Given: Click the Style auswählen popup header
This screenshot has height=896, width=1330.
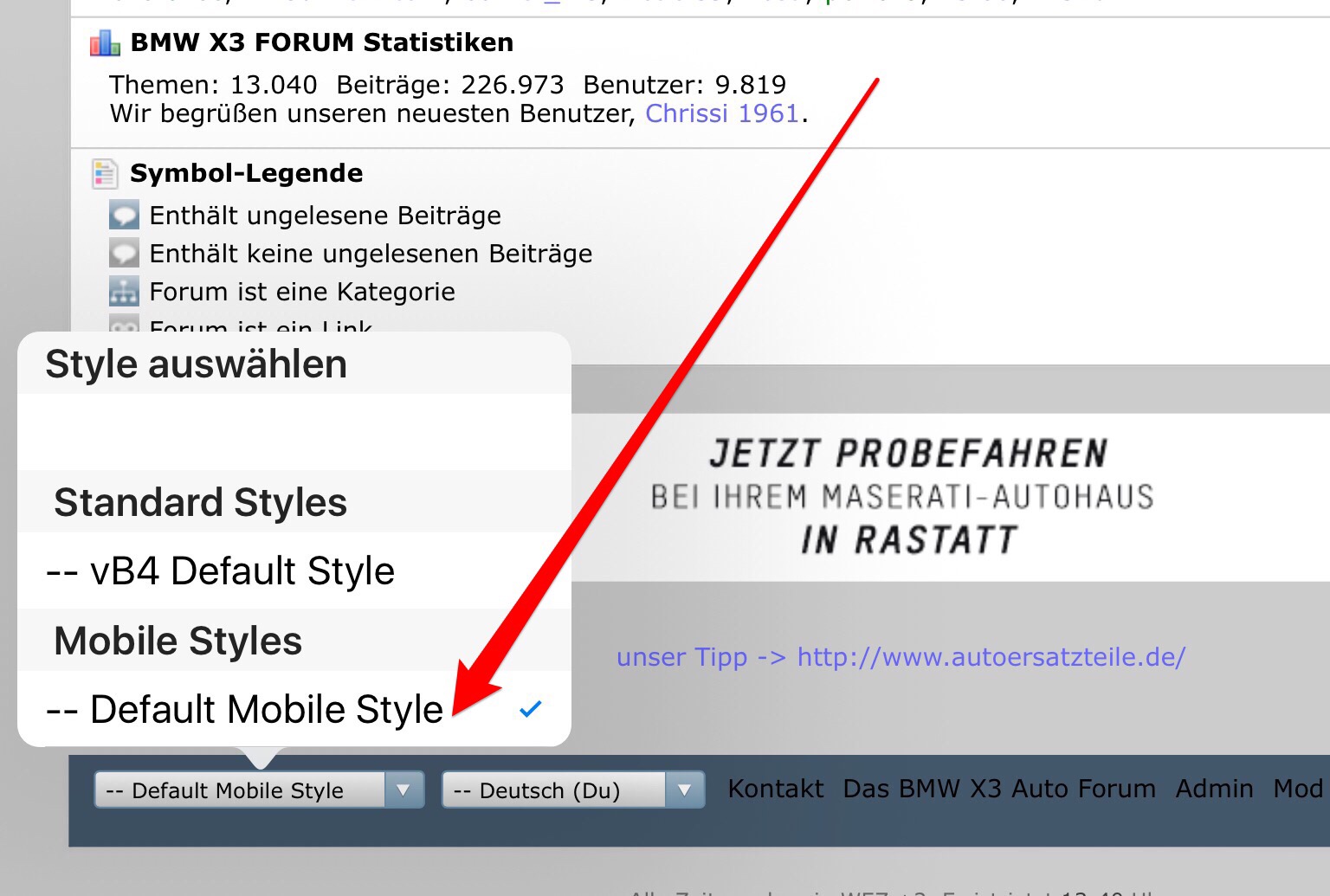Looking at the screenshot, I should 197,364.
